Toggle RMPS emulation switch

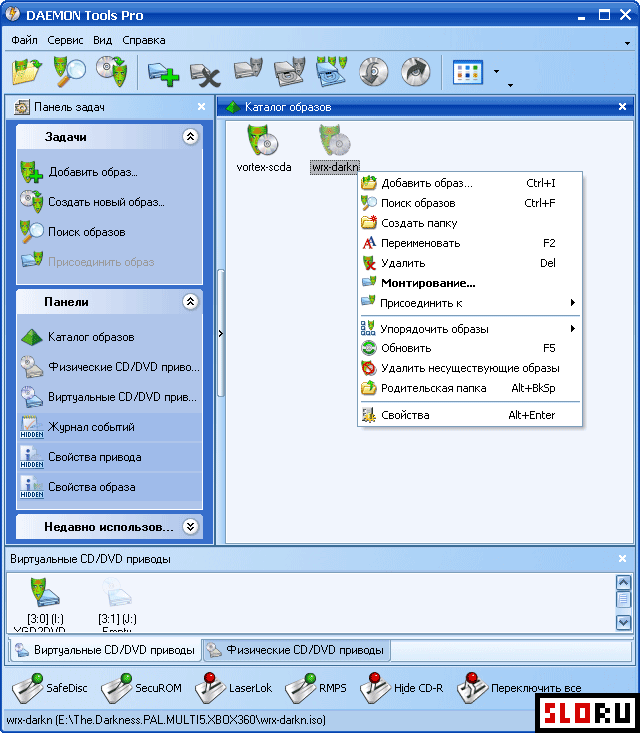(316, 688)
